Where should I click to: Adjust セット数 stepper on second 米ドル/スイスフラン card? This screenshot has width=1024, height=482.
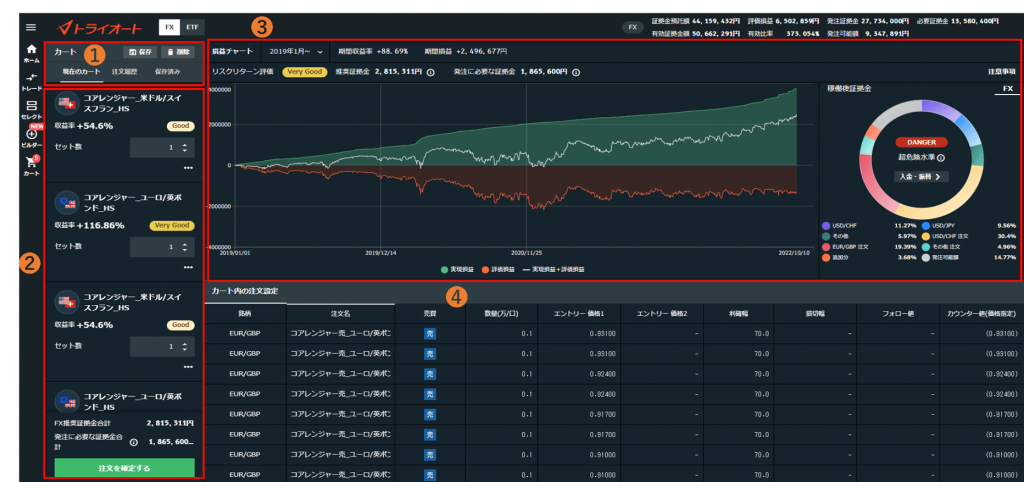pyautogui.click(x=185, y=347)
